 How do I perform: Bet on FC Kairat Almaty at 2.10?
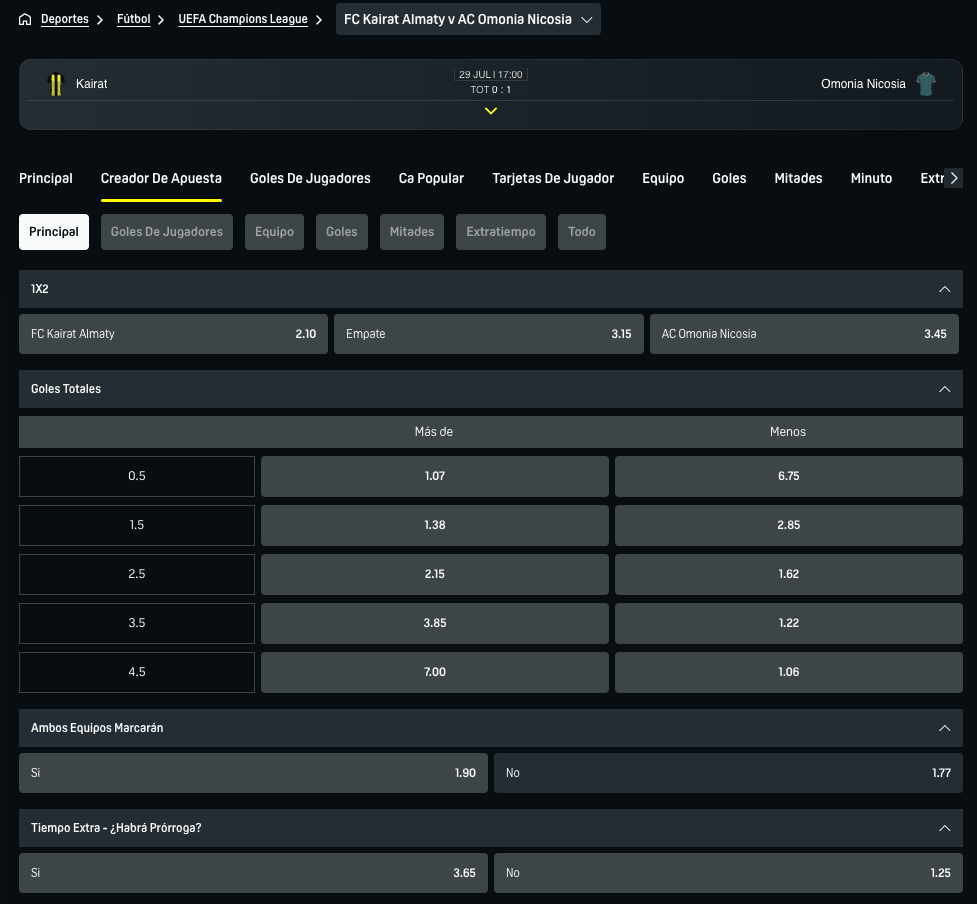coord(173,334)
